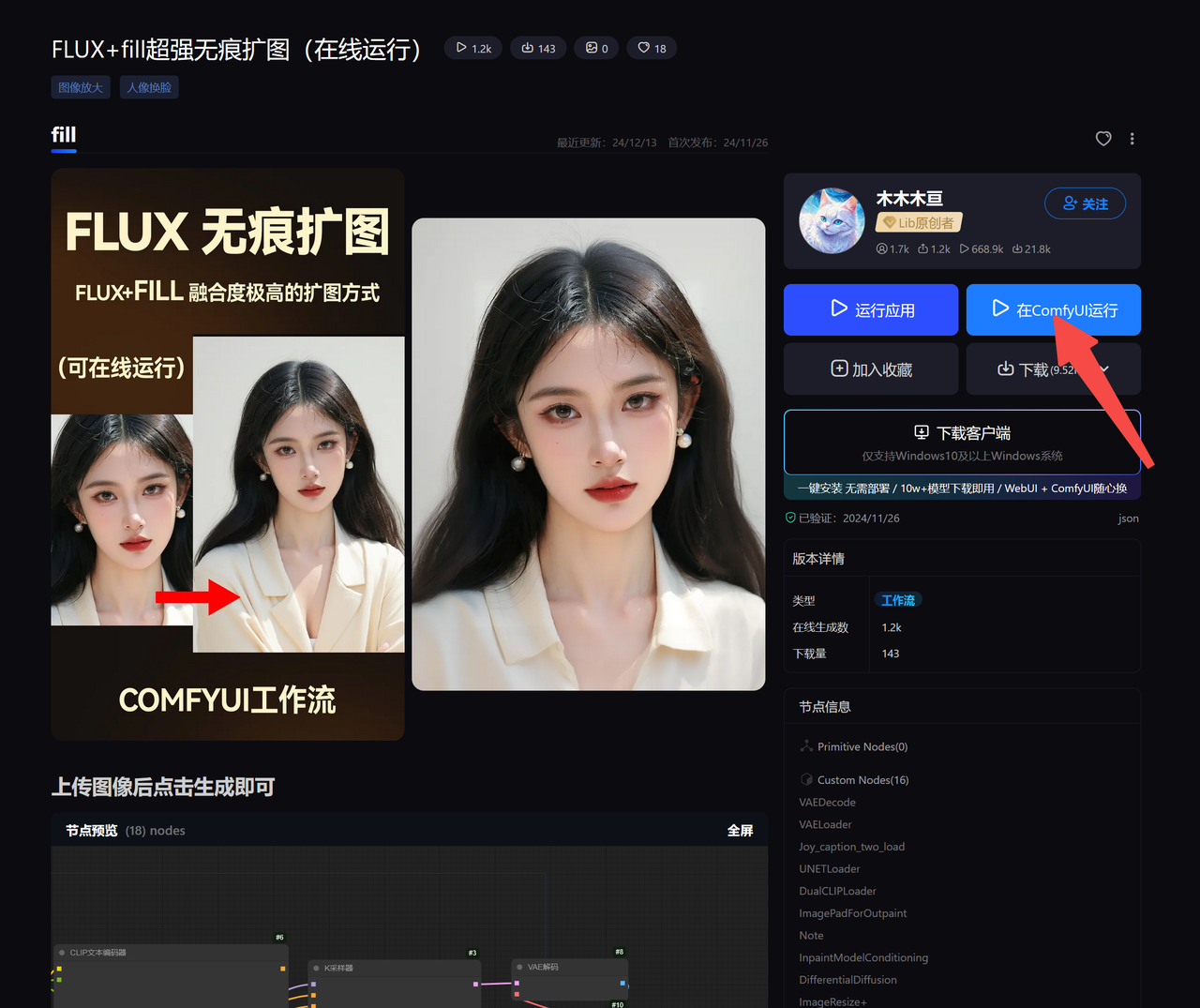Click the image count badge showing 0
This screenshot has width=1200, height=1008.
pyautogui.click(x=596, y=48)
